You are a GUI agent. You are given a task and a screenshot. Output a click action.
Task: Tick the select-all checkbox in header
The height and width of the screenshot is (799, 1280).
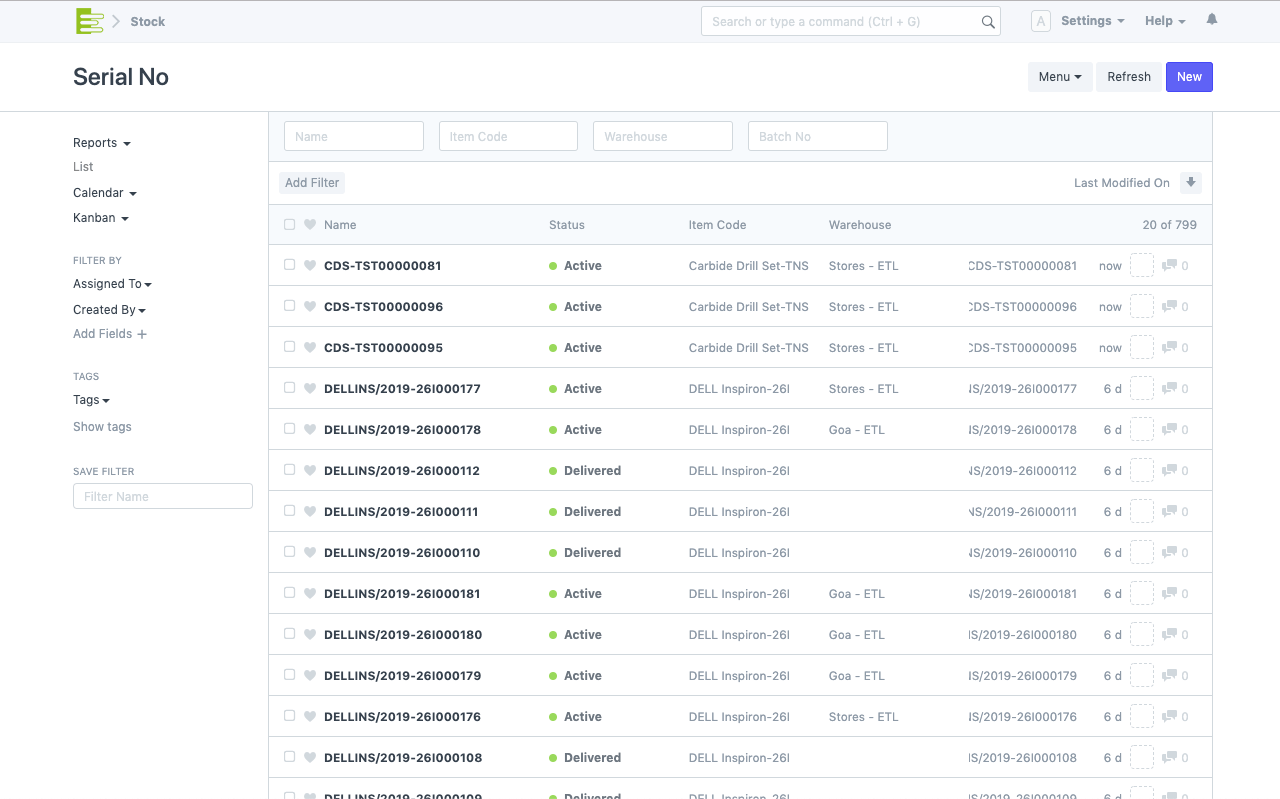pyautogui.click(x=290, y=225)
